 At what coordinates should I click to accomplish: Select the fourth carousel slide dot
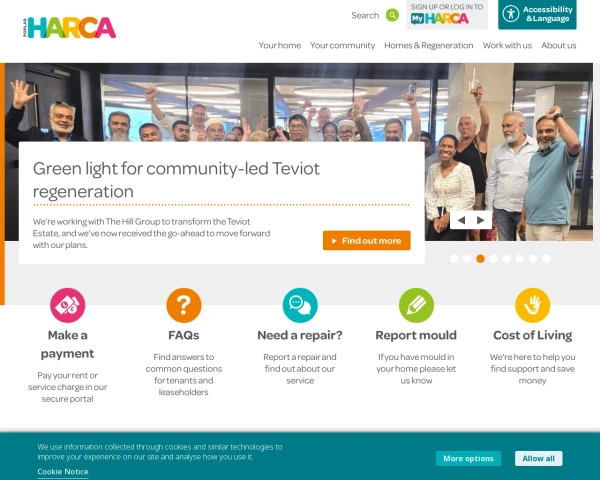coord(494,259)
